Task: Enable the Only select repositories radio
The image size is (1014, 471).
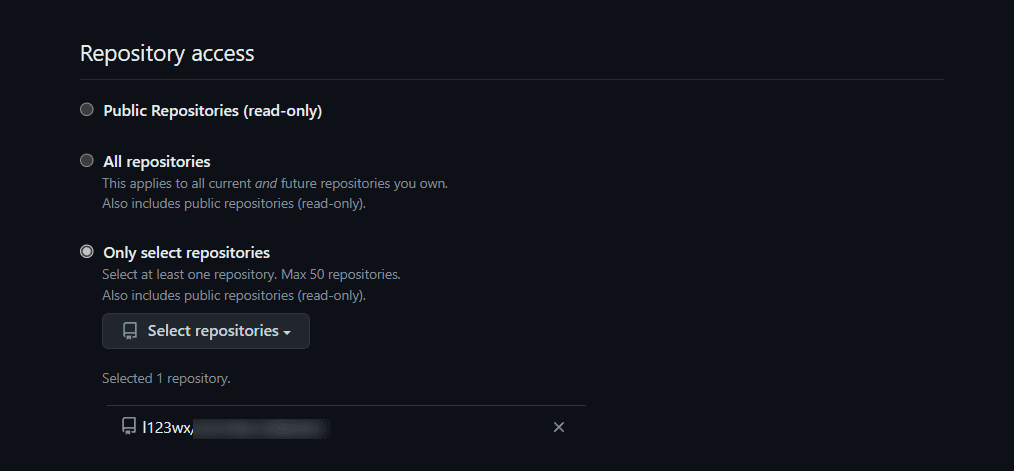Action: click(87, 252)
